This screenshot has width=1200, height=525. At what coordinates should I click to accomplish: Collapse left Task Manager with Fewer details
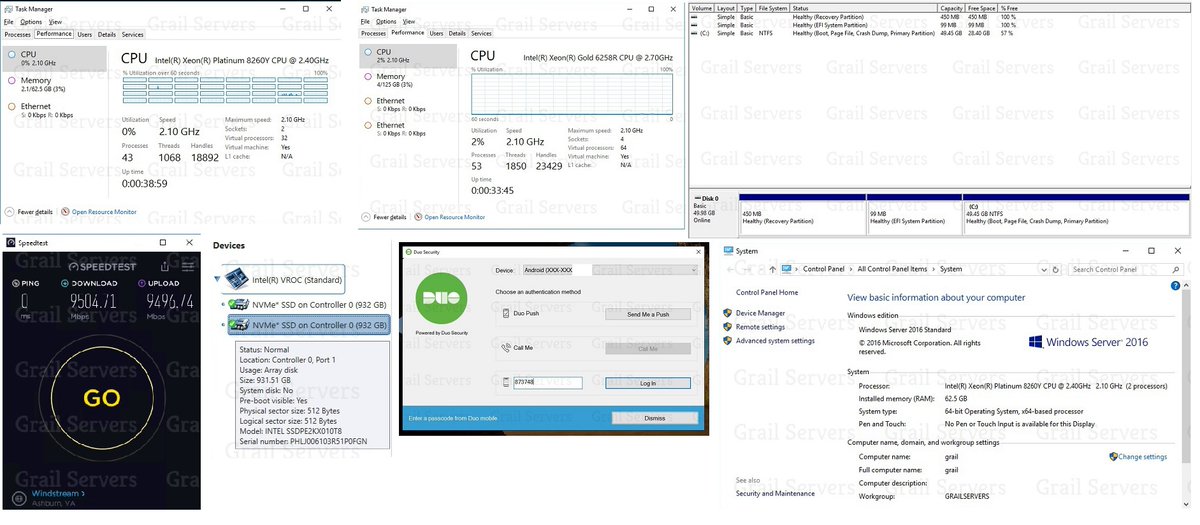pos(30,212)
